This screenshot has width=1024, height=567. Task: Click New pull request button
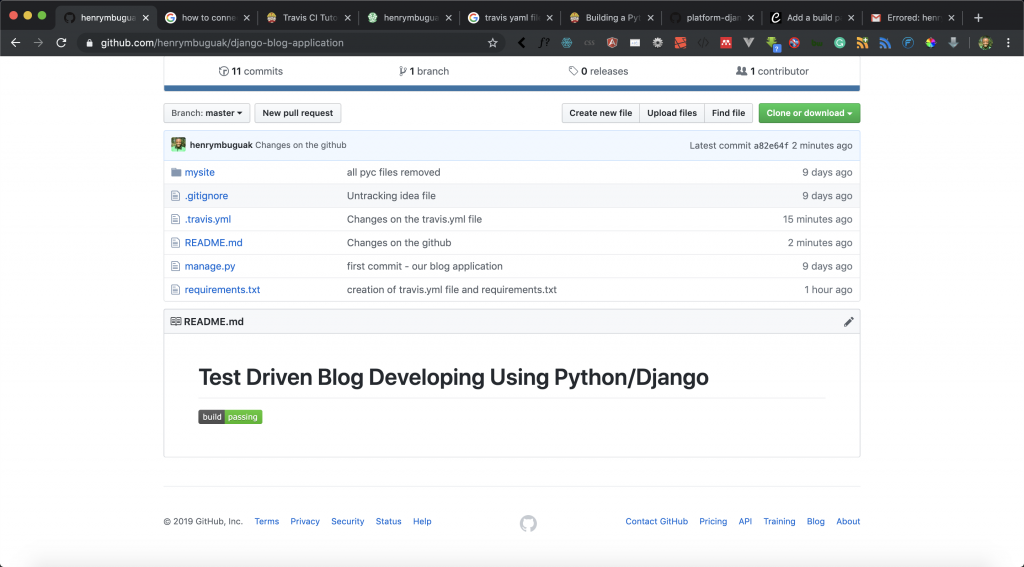pos(298,113)
